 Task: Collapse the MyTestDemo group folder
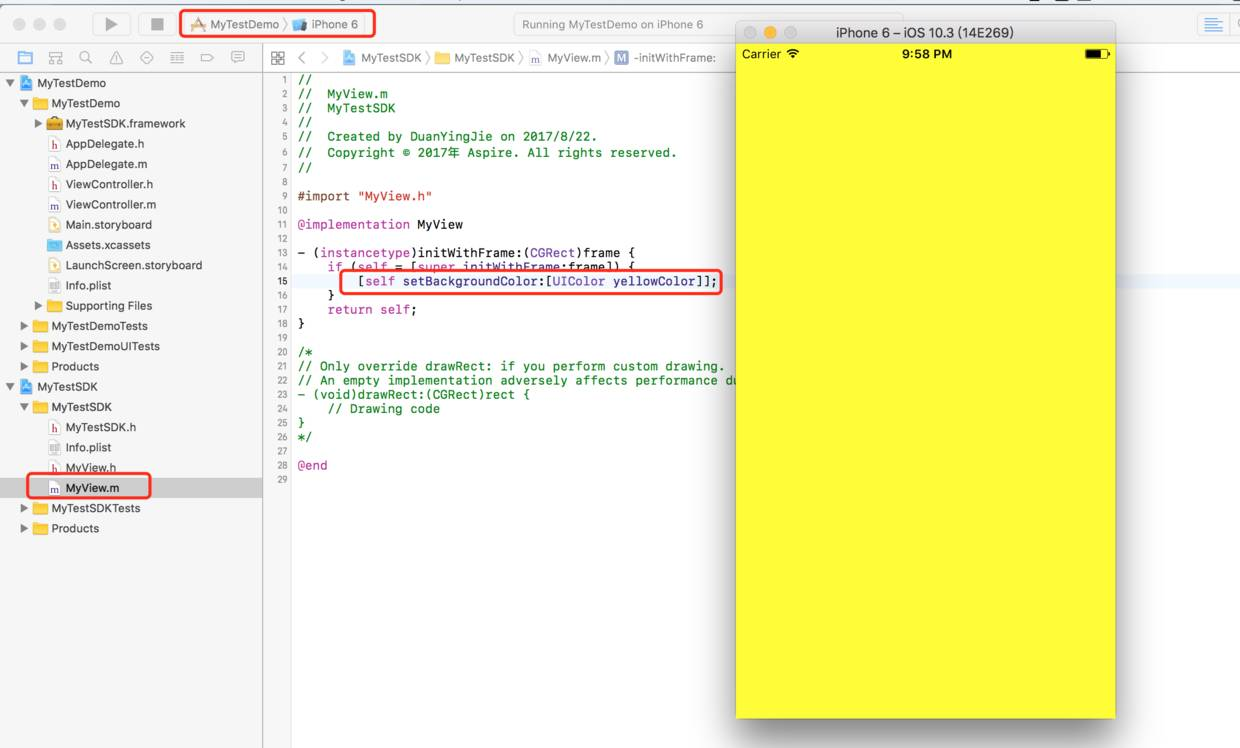click(24, 103)
